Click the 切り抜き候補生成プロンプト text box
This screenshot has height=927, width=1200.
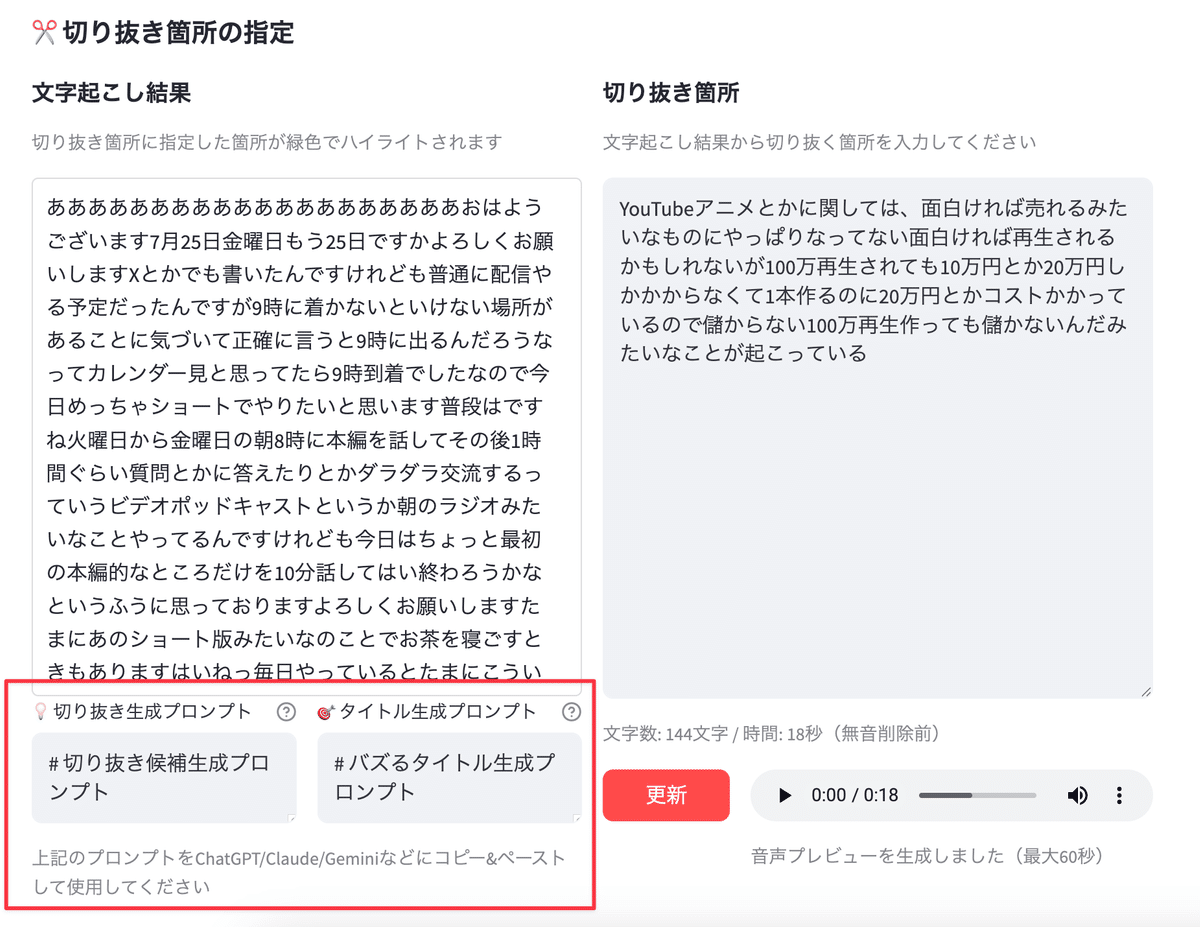164,777
